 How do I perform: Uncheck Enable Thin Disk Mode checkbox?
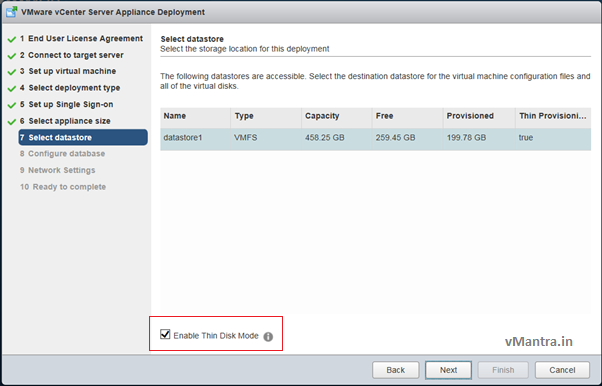pyautogui.click(x=165, y=334)
